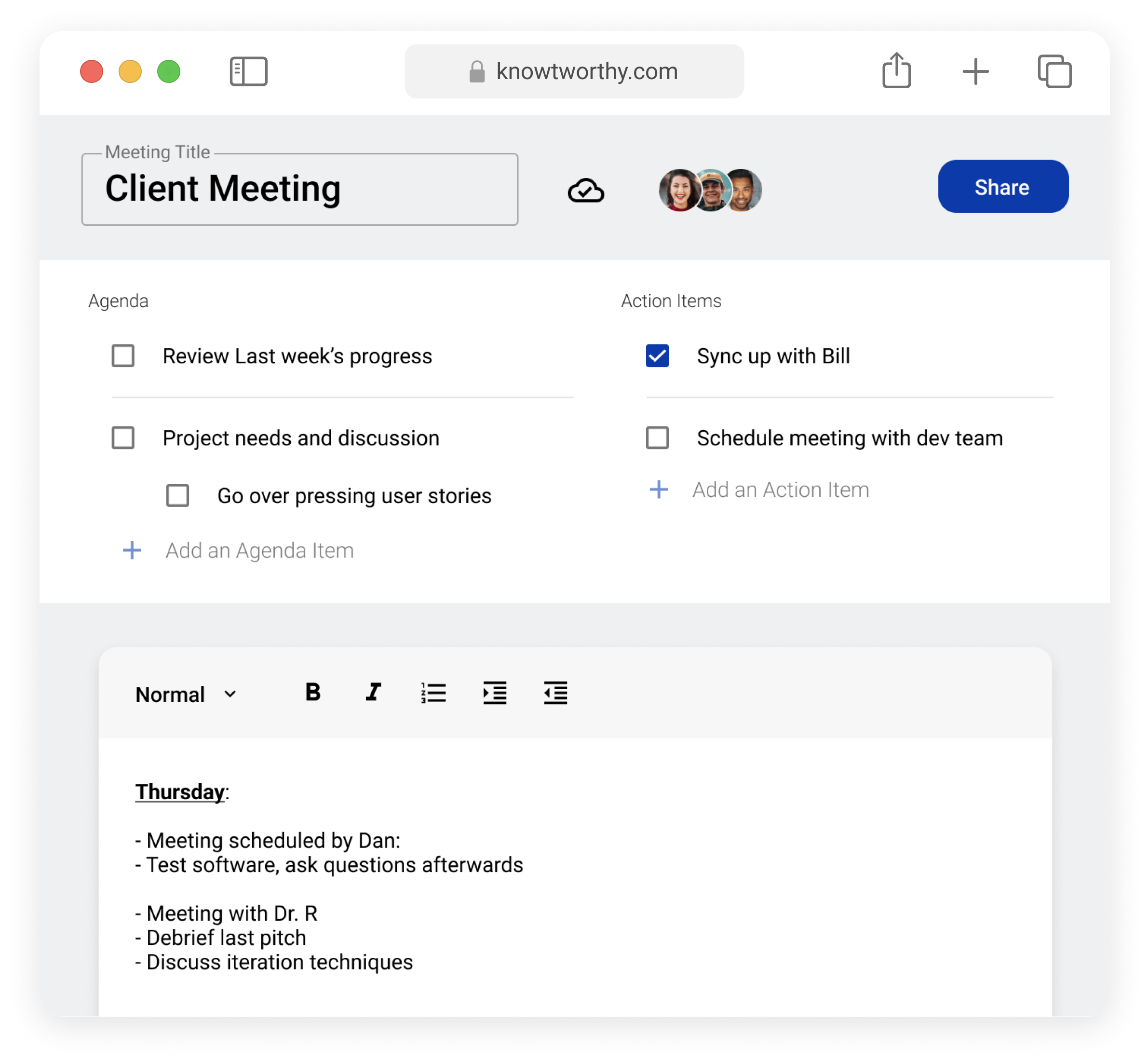The width and height of the screenshot is (1148, 1063).
Task: Show the tab overview
Action: click(x=1054, y=71)
